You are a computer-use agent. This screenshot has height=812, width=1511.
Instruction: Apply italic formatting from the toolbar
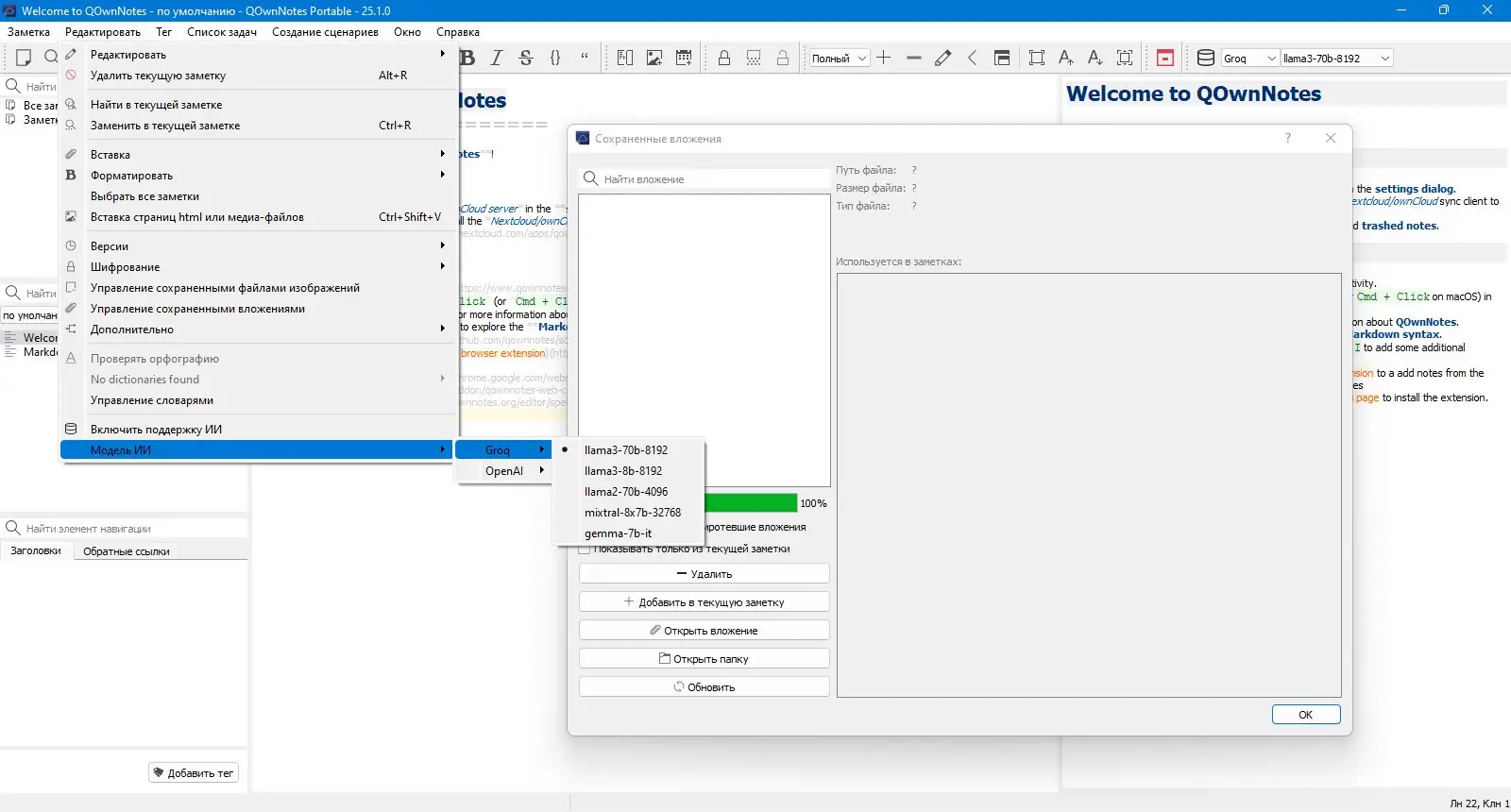(497, 58)
